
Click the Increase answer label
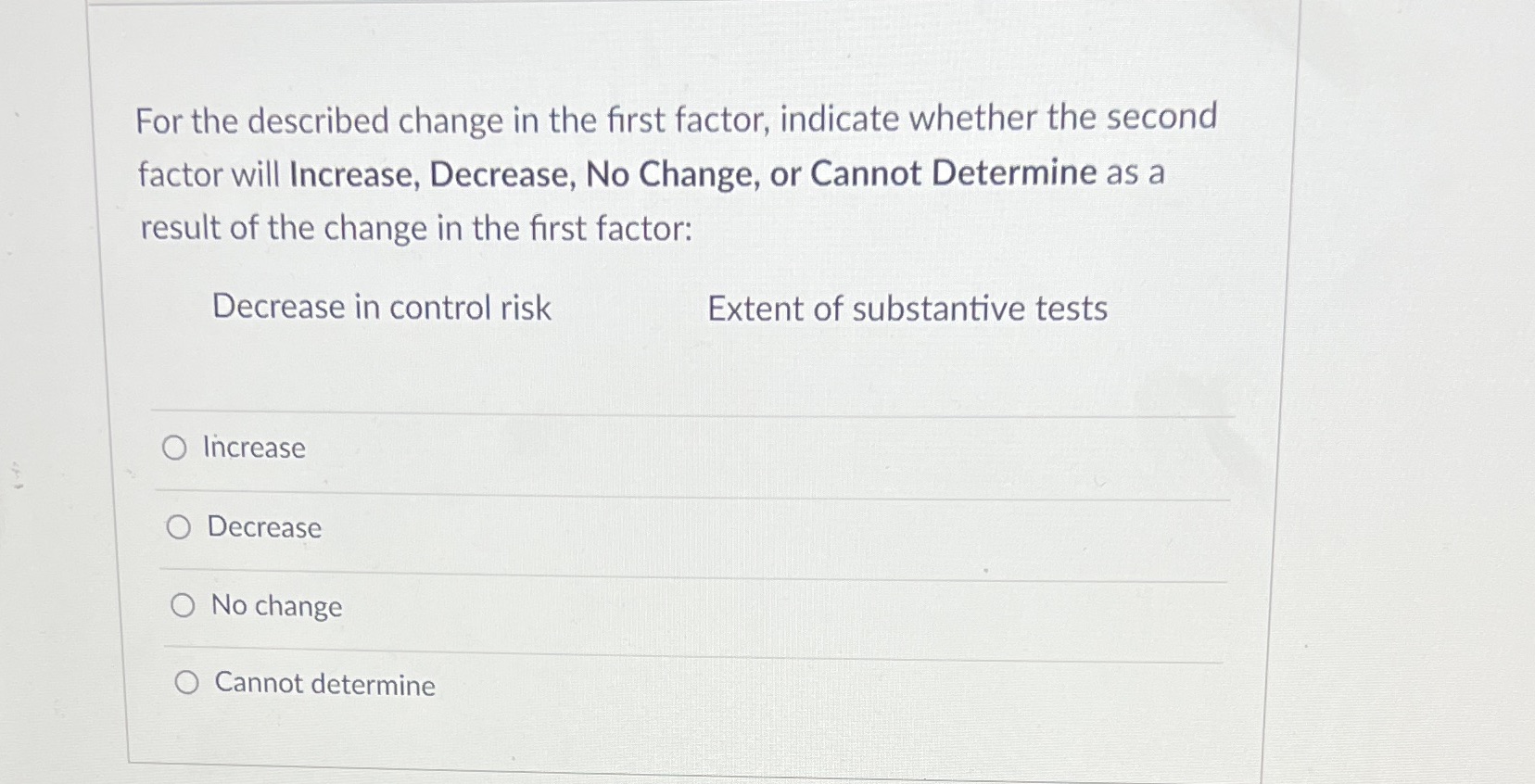(253, 449)
